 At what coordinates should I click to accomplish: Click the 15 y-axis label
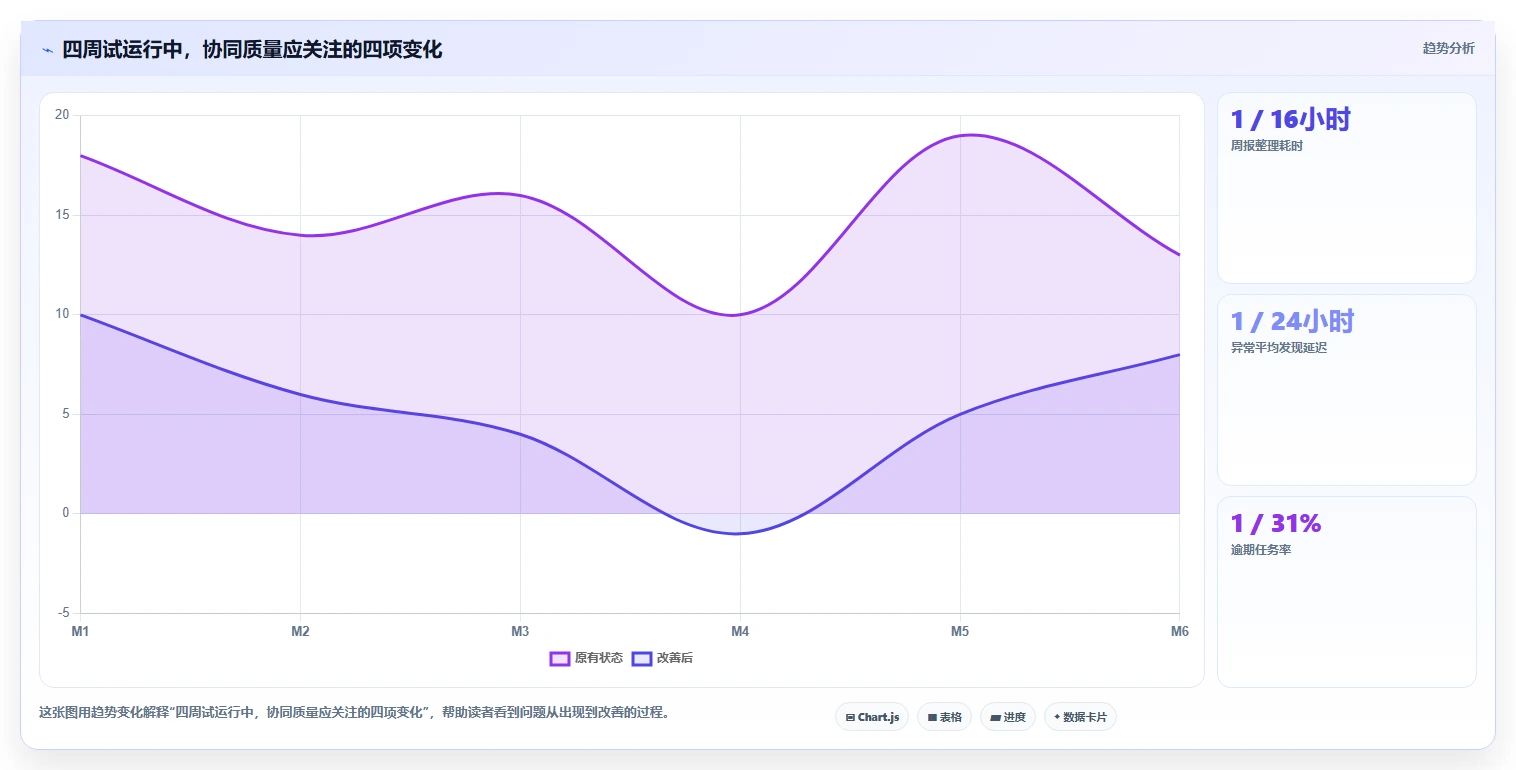click(x=62, y=215)
